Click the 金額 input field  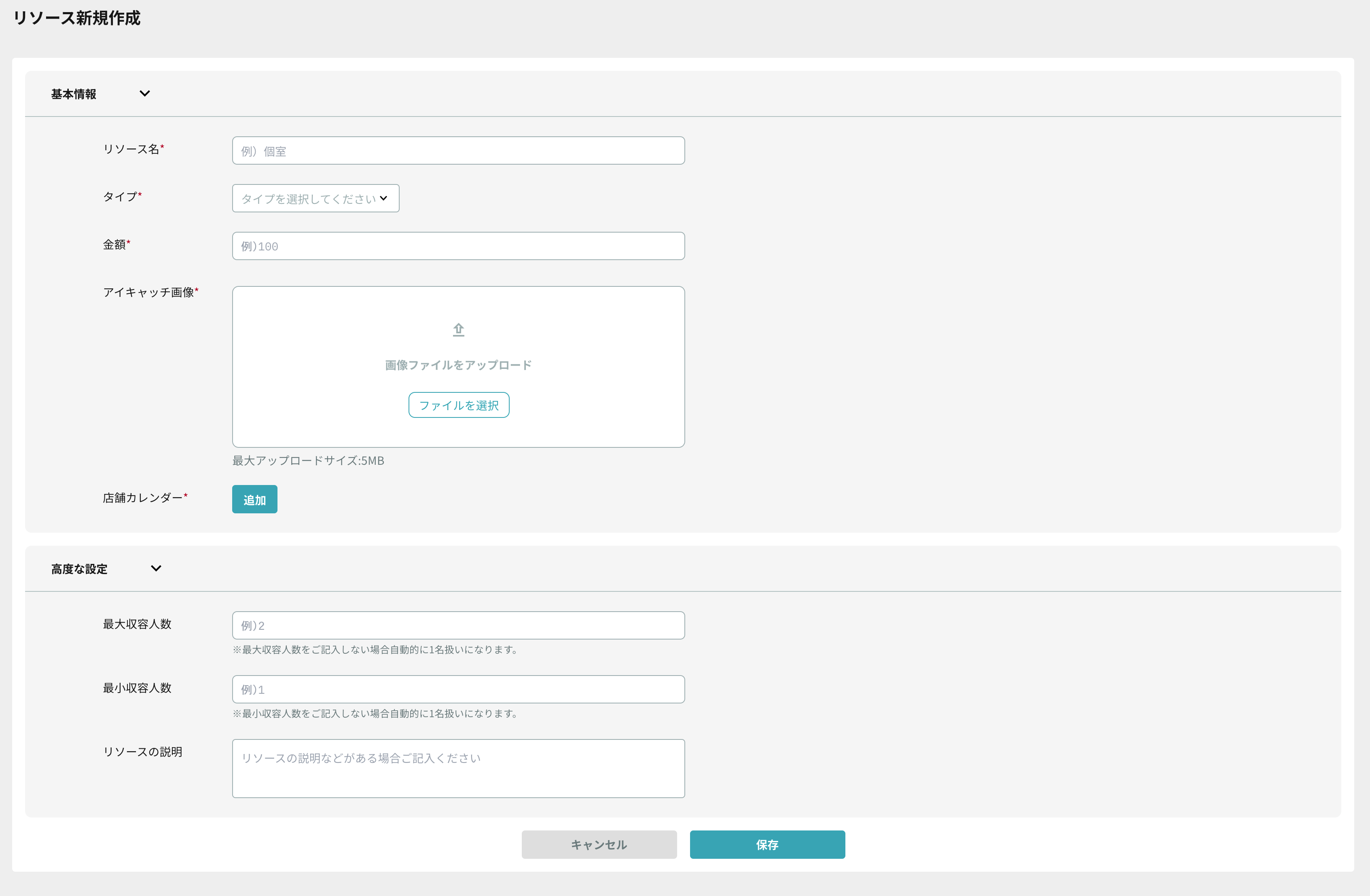[x=458, y=246]
